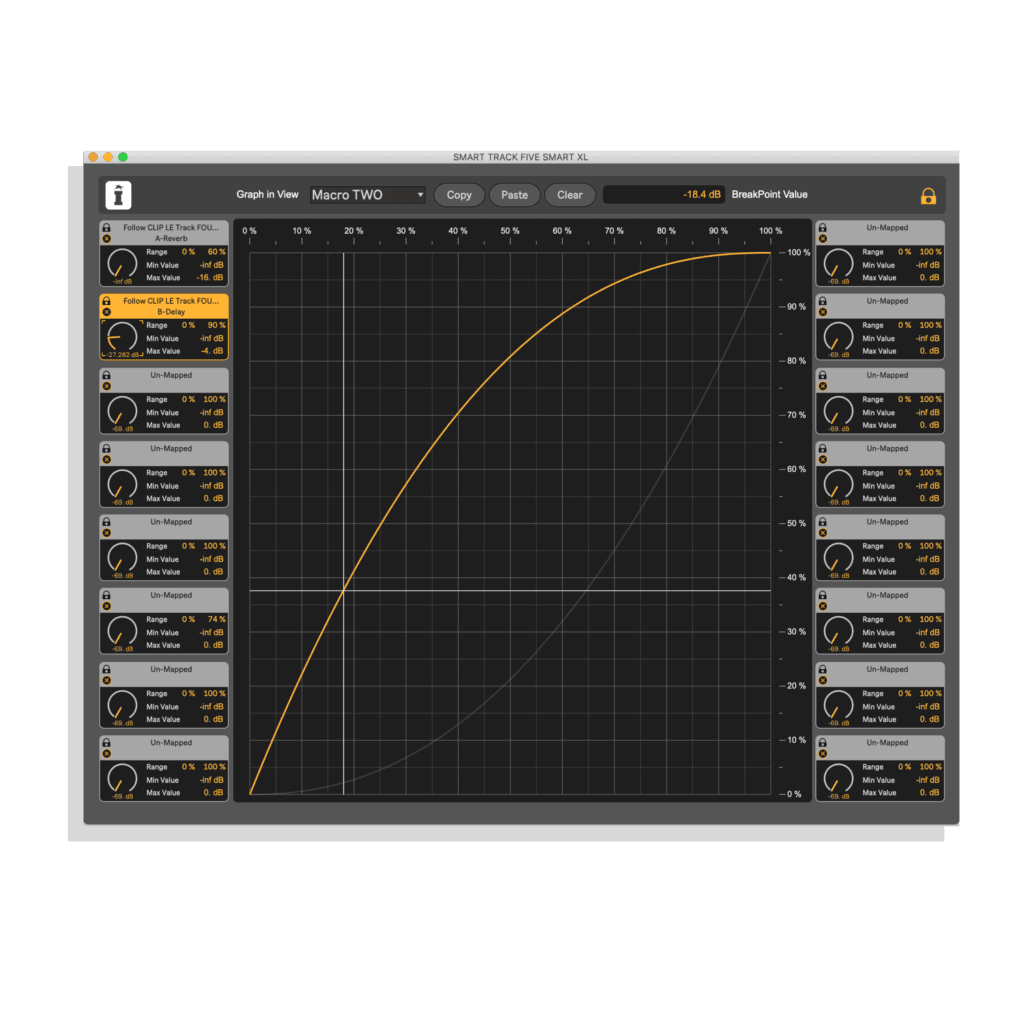Viewport: 1030px width, 1030px height.
Task: Toggle the orange global lock icon
Action: pos(928,196)
